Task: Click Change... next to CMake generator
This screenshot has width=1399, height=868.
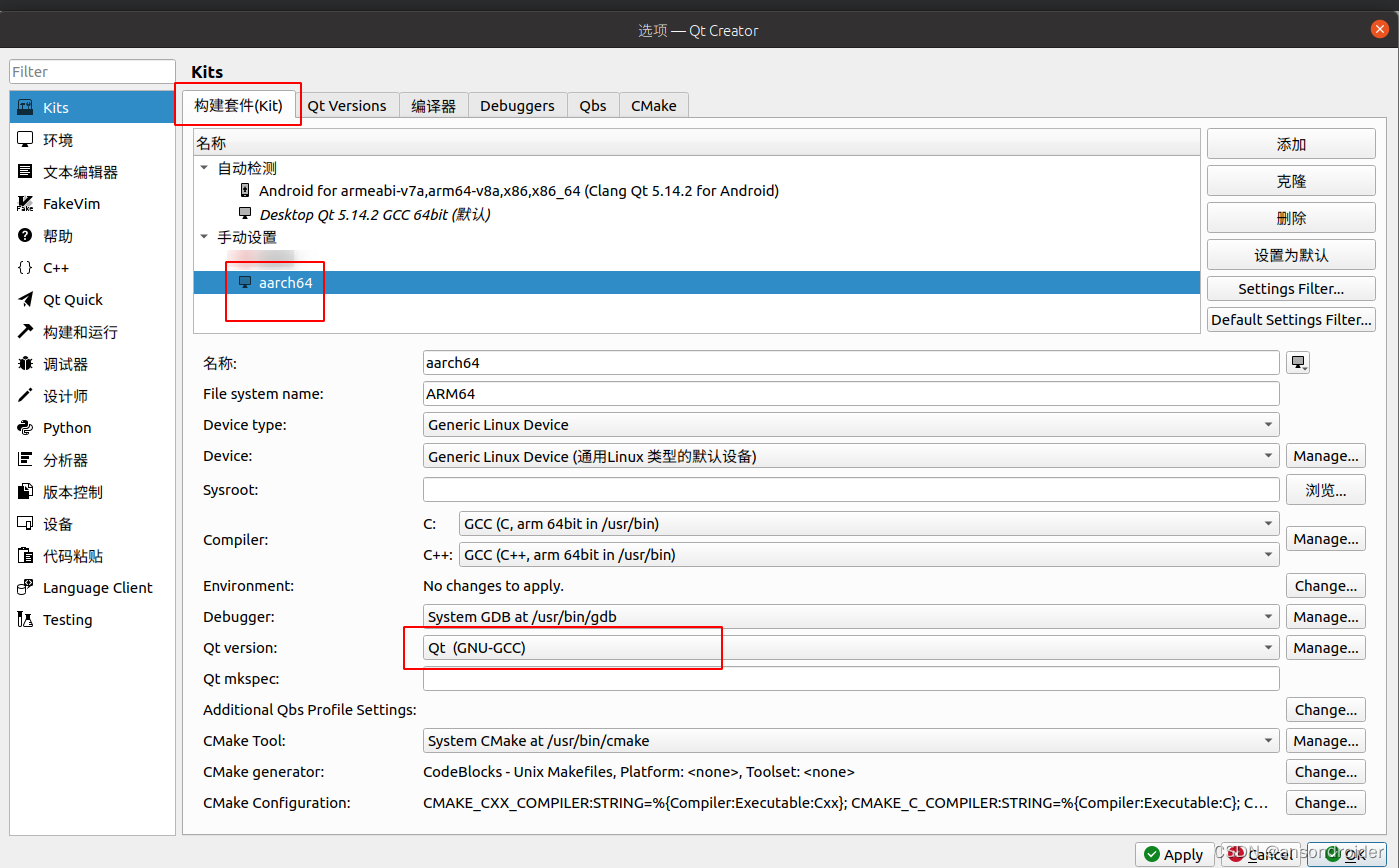Action: pos(1326,771)
